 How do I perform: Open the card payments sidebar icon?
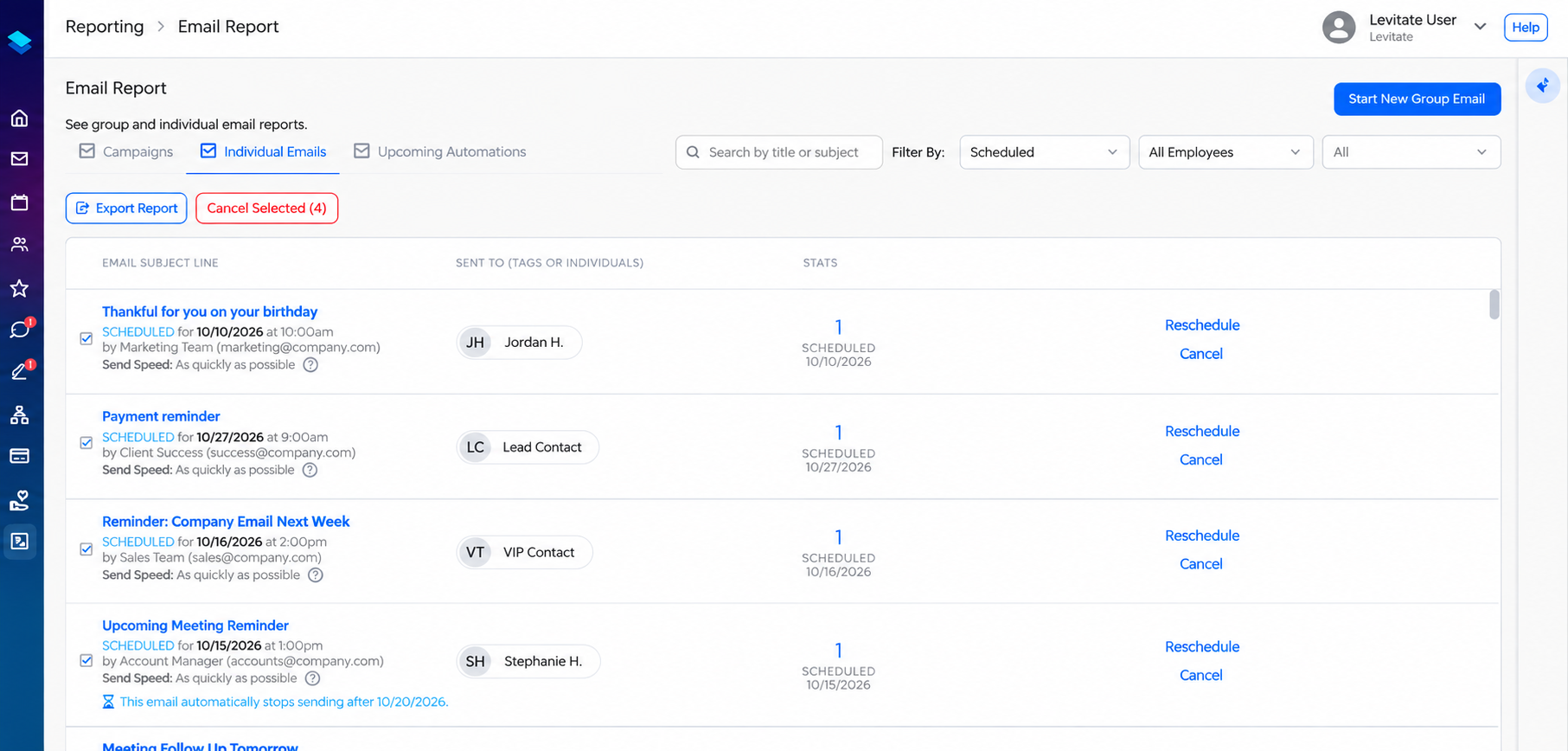click(20, 456)
